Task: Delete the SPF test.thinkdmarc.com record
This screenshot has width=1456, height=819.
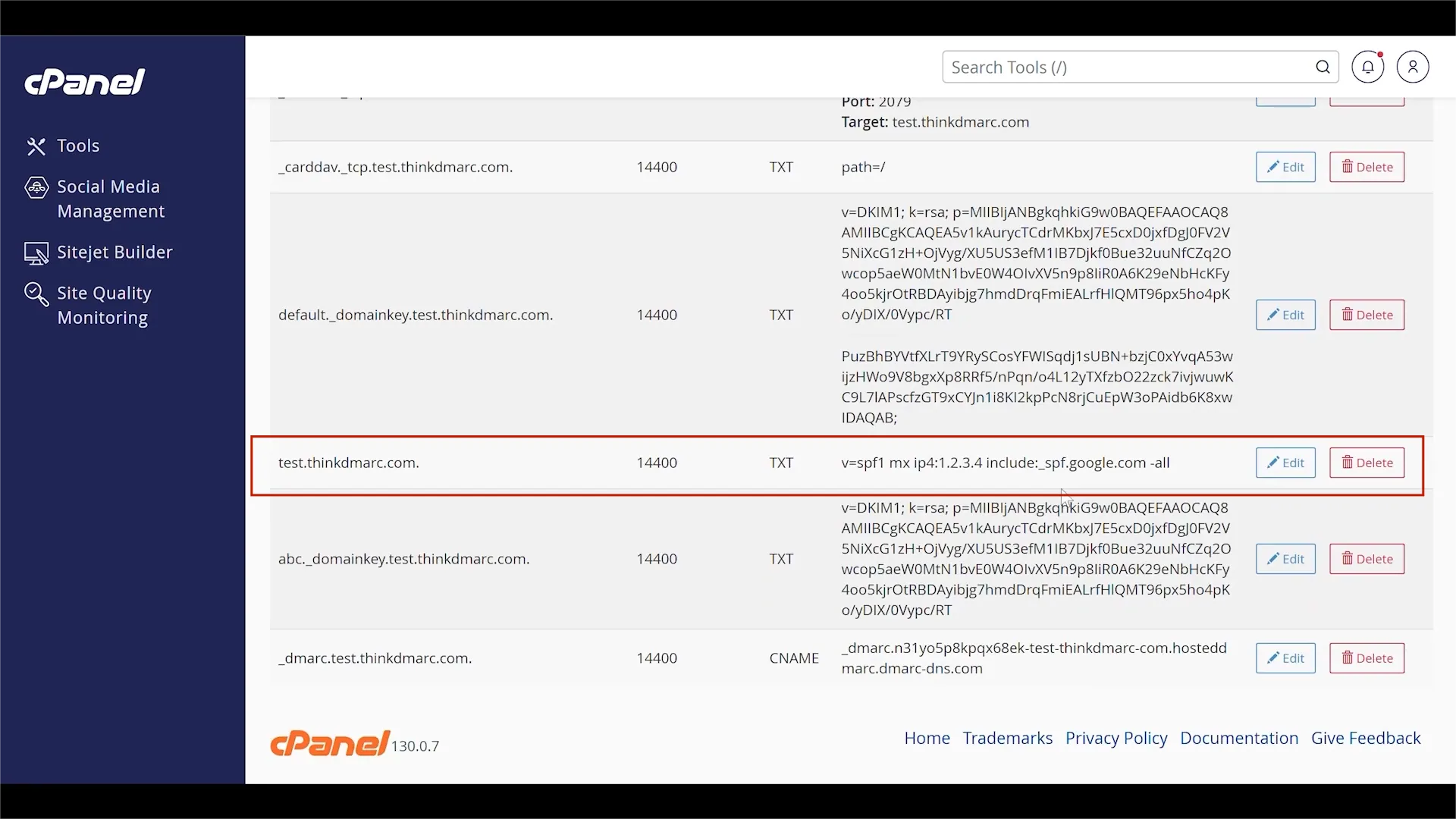Action: pyautogui.click(x=1367, y=463)
